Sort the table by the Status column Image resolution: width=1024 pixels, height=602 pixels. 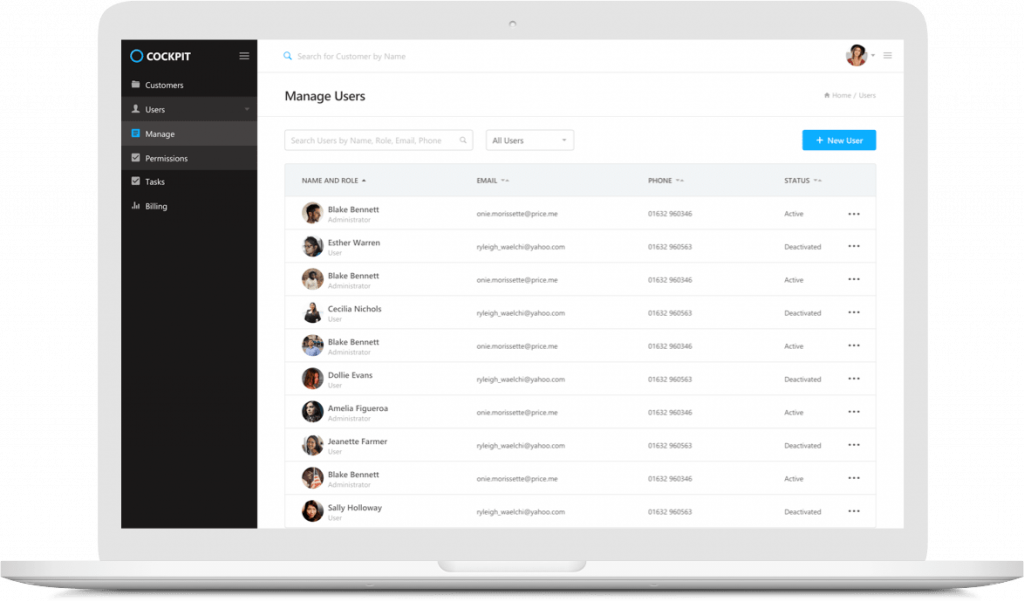[x=801, y=180]
